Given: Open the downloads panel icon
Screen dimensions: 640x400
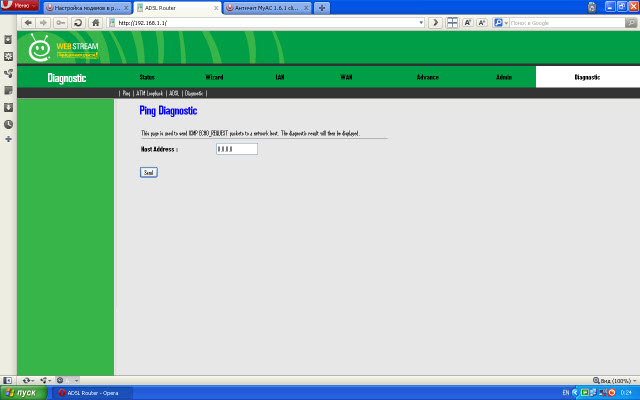Looking at the screenshot, I should (8, 107).
